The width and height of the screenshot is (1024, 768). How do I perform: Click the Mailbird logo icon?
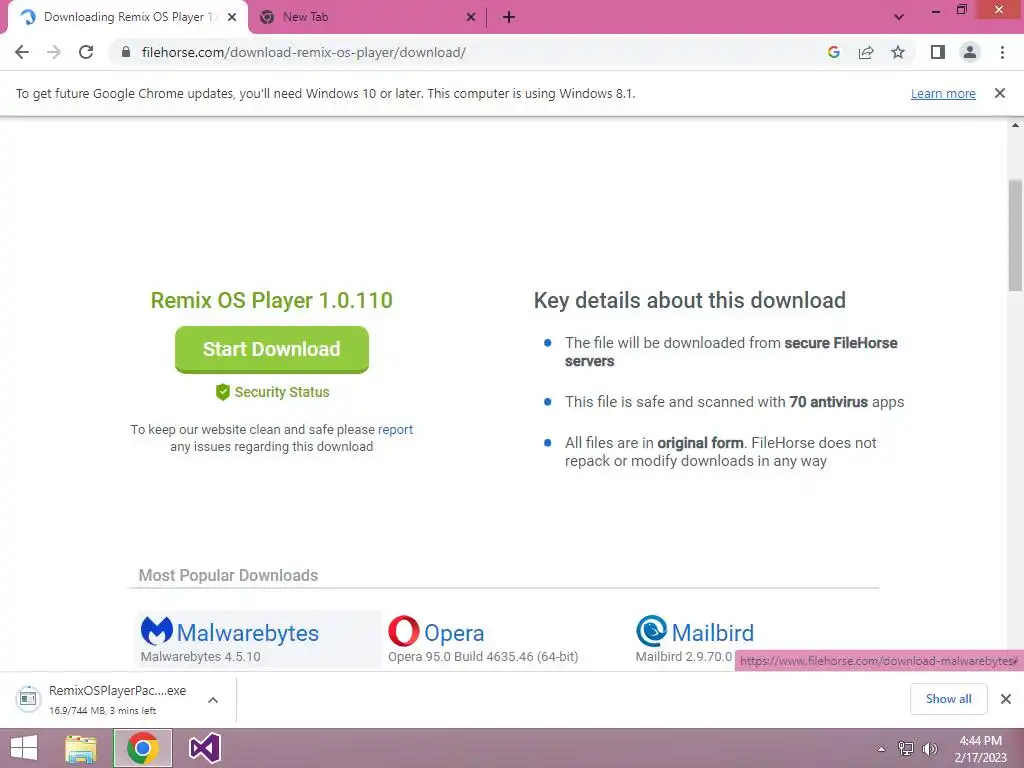coord(652,631)
